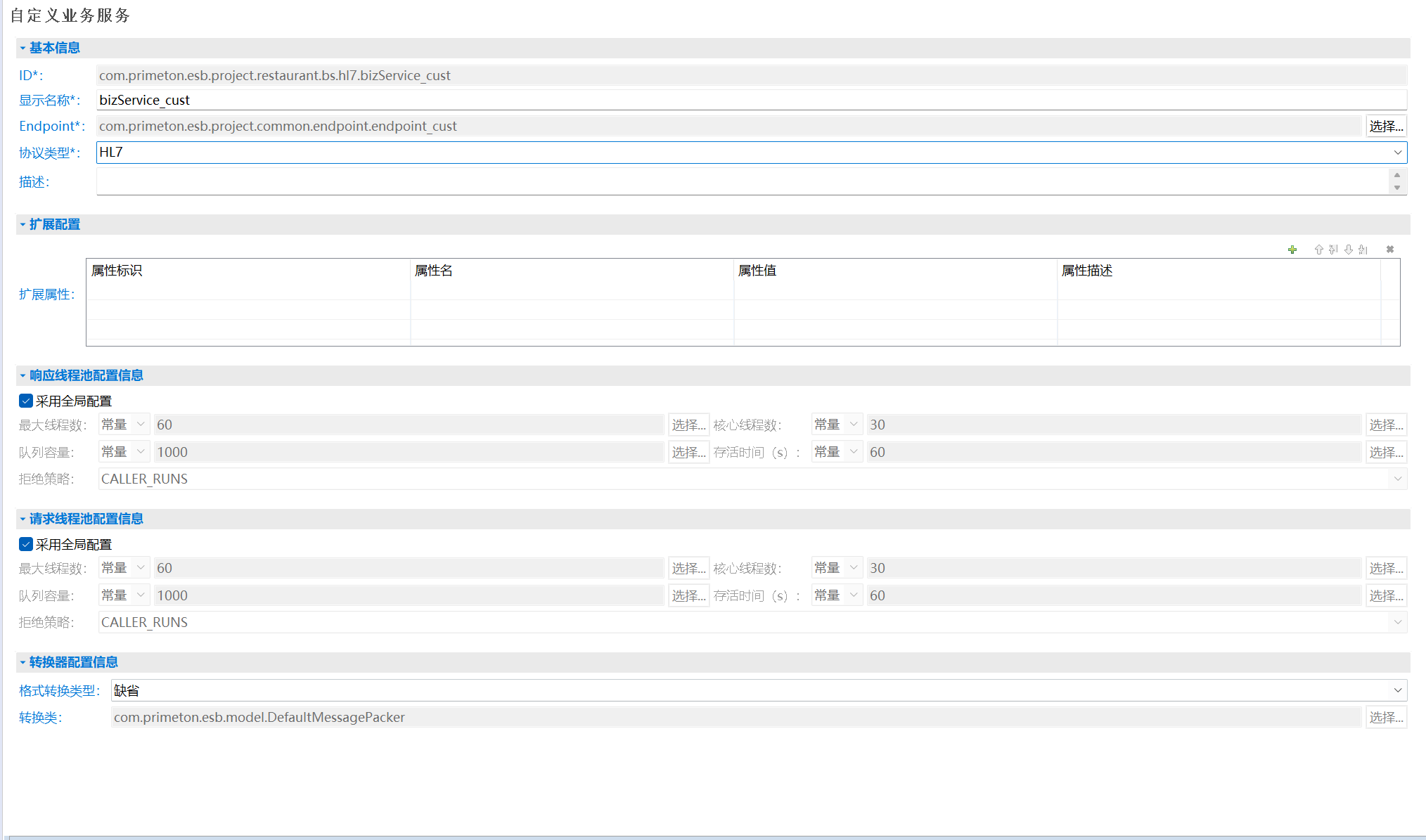Viewport: 1426px width, 840px height.
Task: Collapse the 扩展配置 section
Action: (23, 224)
